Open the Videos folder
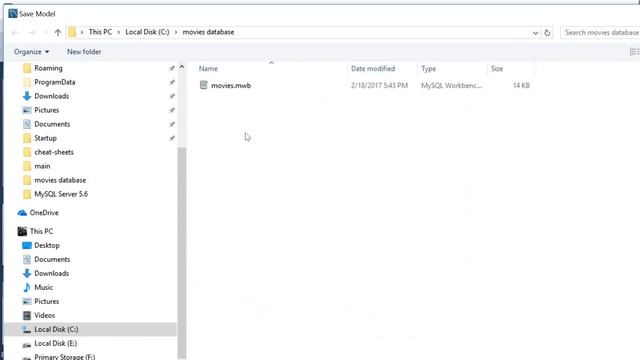This screenshot has height=360, width=640. click(x=44, y=315)
